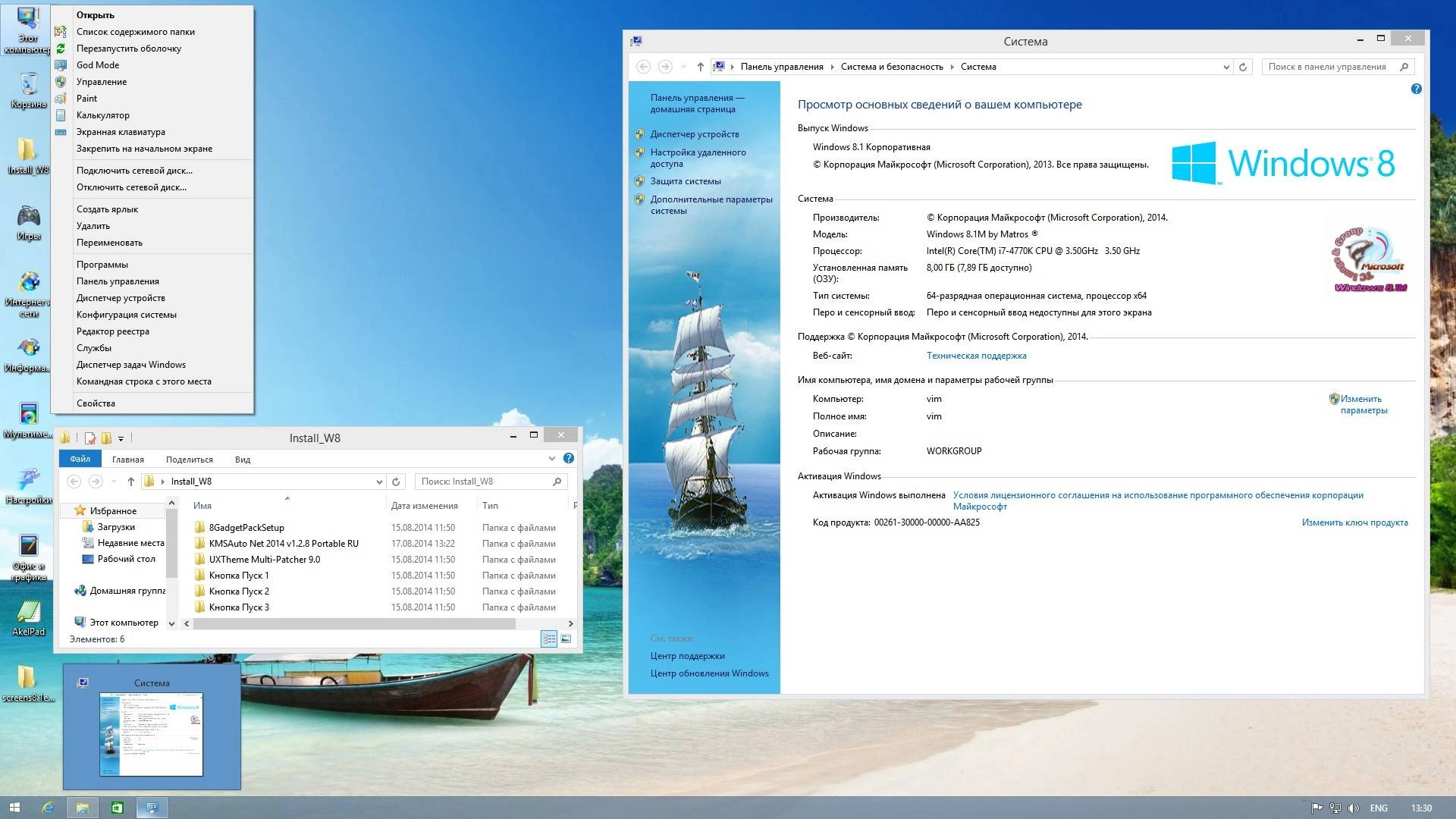Open help in Install_W8 explorer ribbon
The image size is (1456, 819).
[x=569, y=458]
